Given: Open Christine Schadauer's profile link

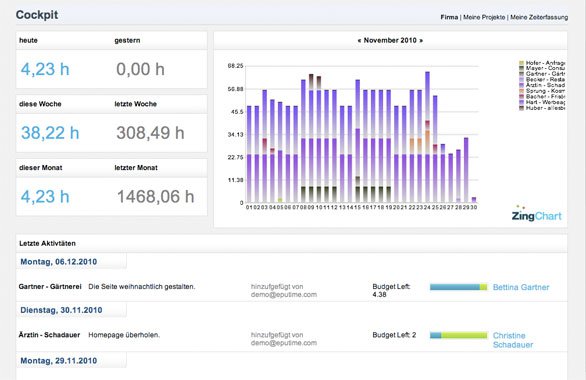Looking at the screenshot, I should coord(513,340).
